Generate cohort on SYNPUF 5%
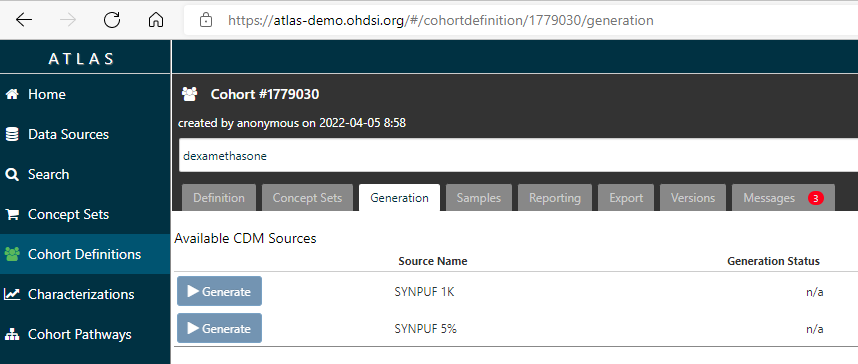This screenshot has height=364, width=858. coord(219,328)
